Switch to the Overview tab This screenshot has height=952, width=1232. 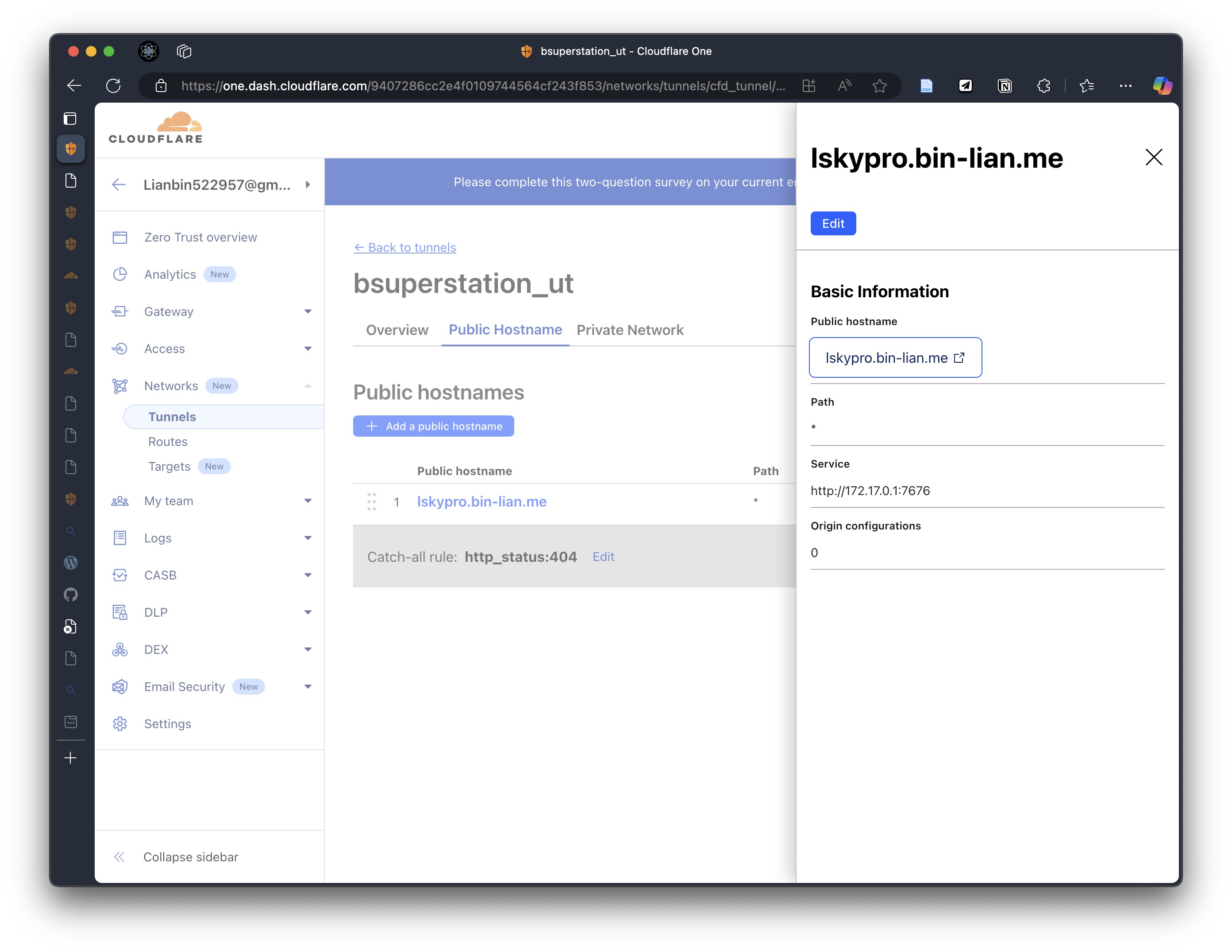point(397,330)
